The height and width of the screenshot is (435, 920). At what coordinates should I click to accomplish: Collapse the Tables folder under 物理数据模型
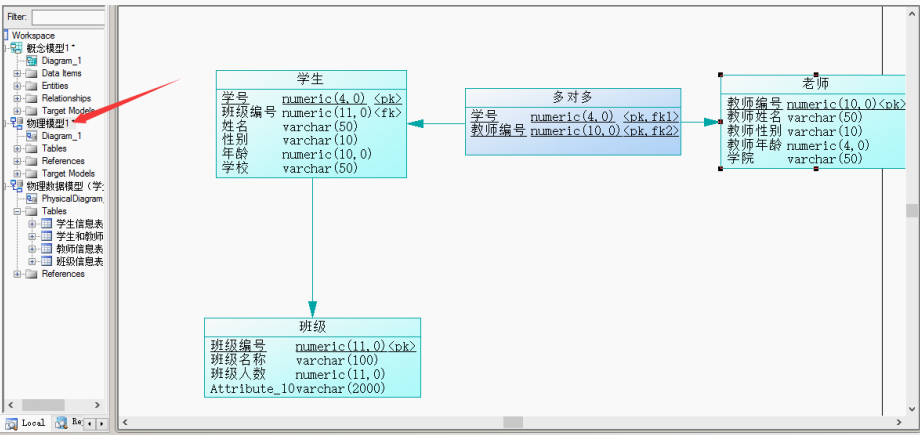pos(17,211)
